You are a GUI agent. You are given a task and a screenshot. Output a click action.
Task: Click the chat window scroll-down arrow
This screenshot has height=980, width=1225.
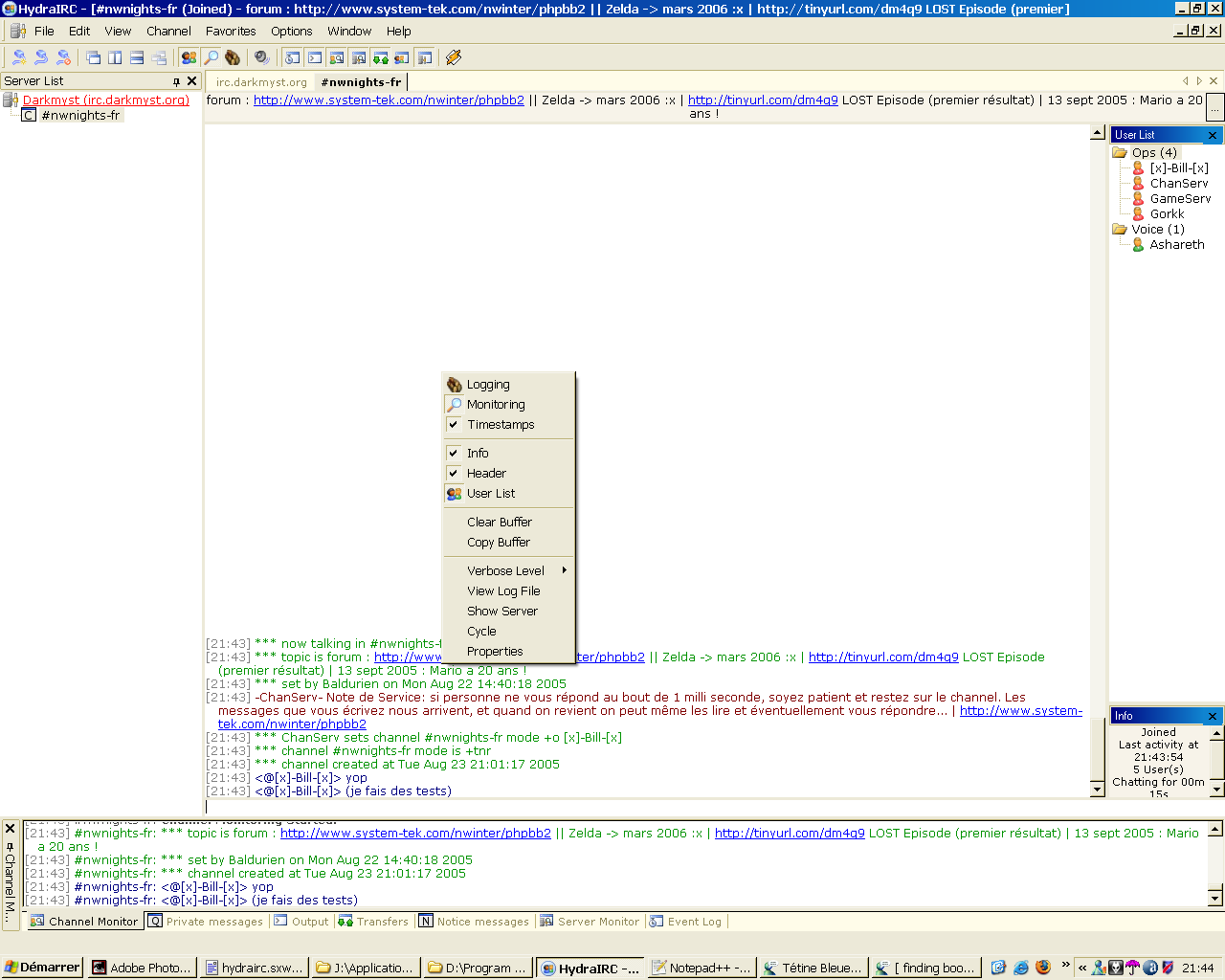[x=1098, y=789]
